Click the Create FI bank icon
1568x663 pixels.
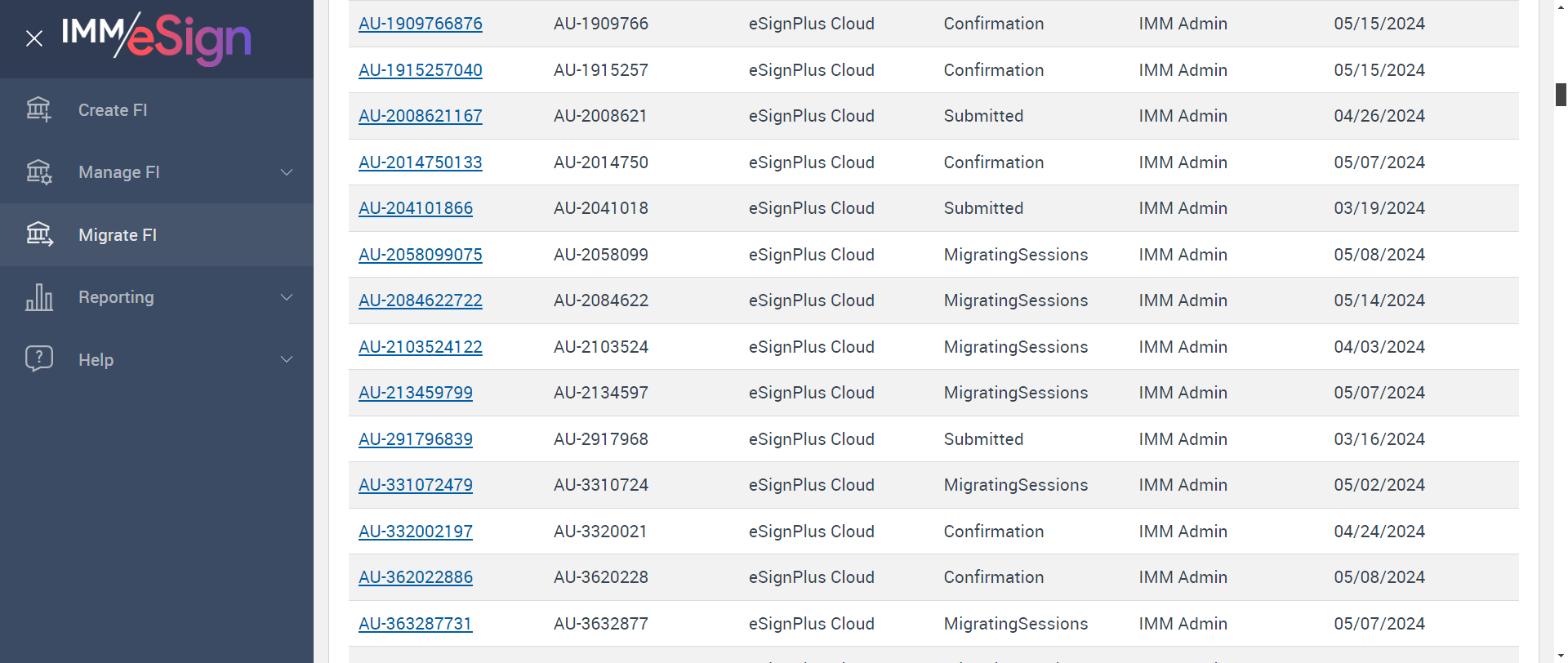38,109
